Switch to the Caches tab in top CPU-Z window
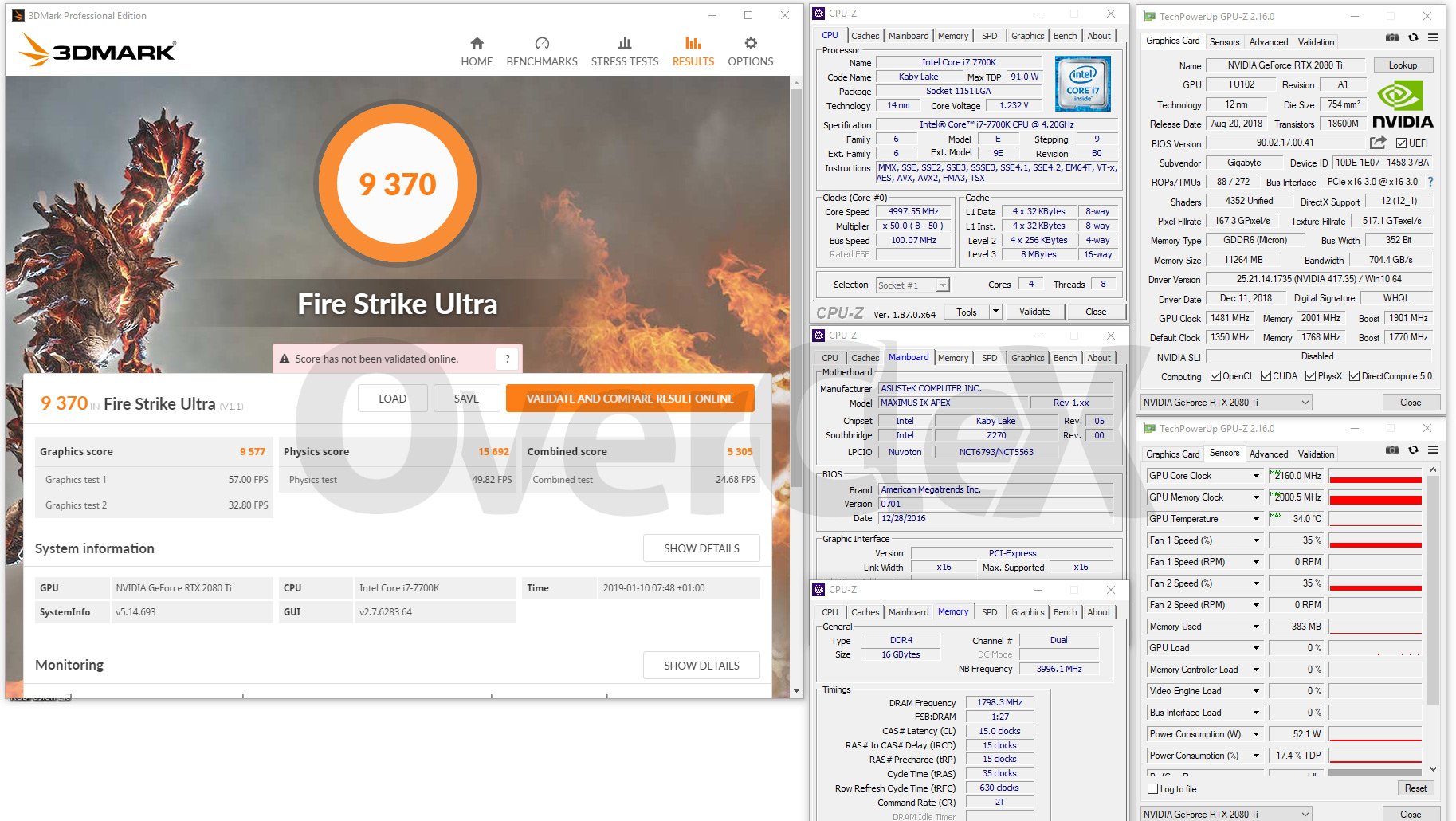 (865, 36)
